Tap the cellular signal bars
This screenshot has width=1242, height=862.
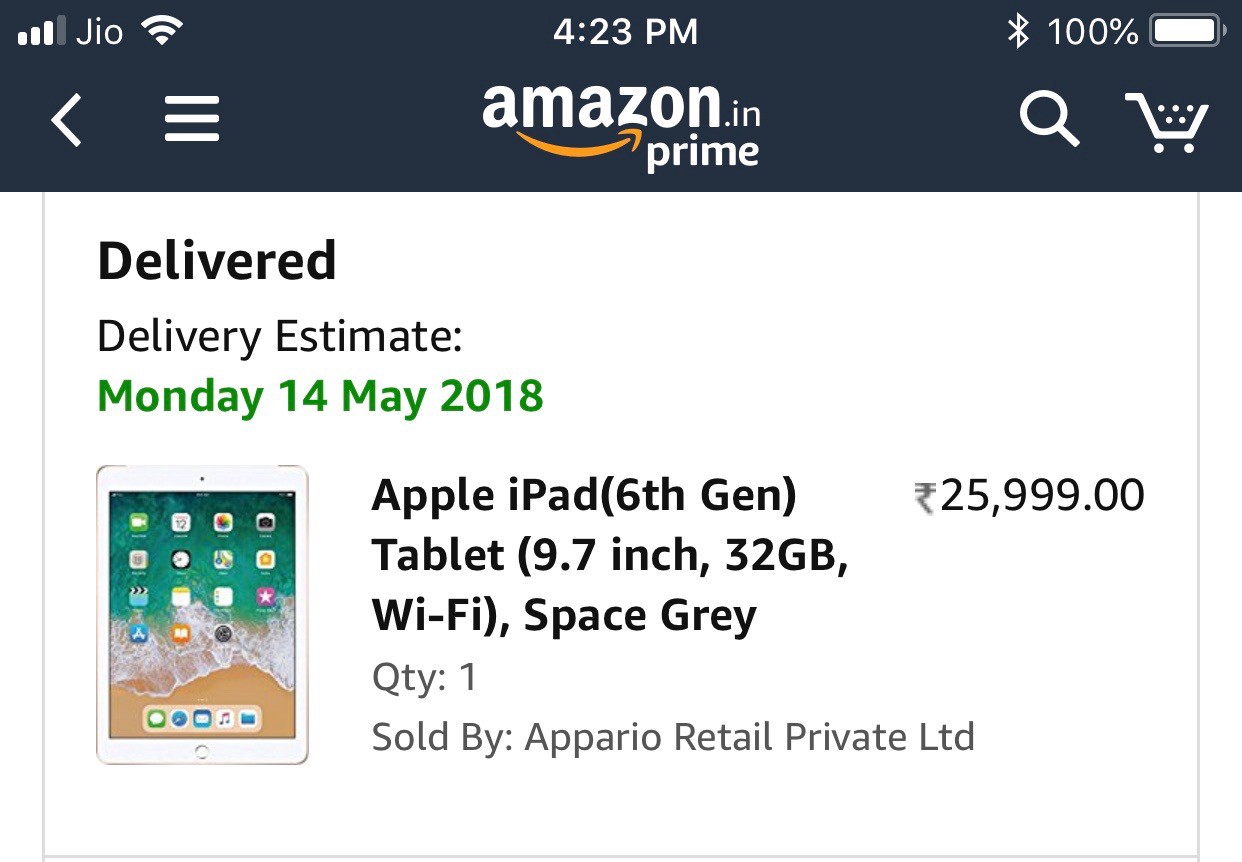[40, 34]
